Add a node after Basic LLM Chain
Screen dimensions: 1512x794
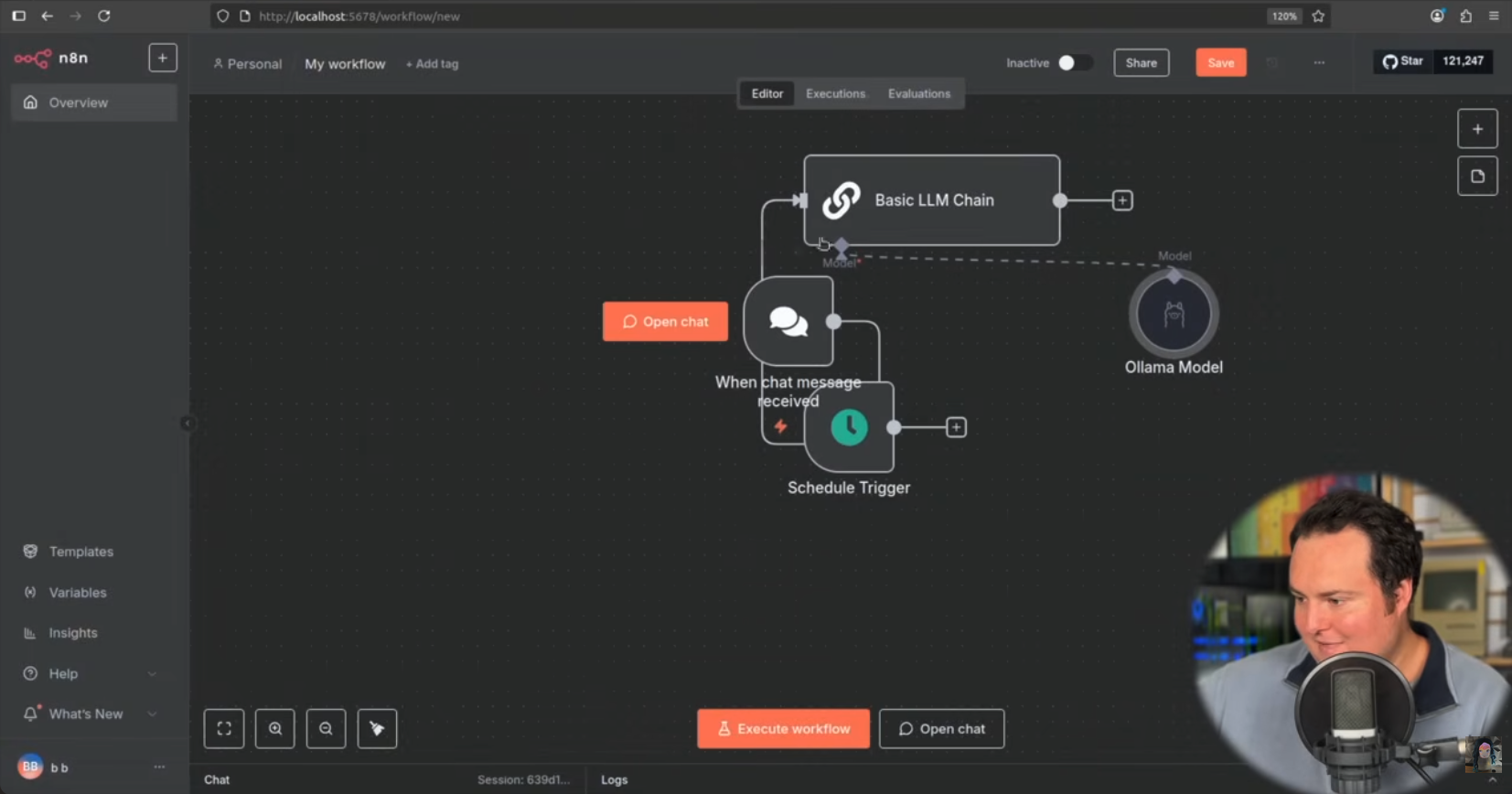pyautogui.click(x=1122, y=200)
